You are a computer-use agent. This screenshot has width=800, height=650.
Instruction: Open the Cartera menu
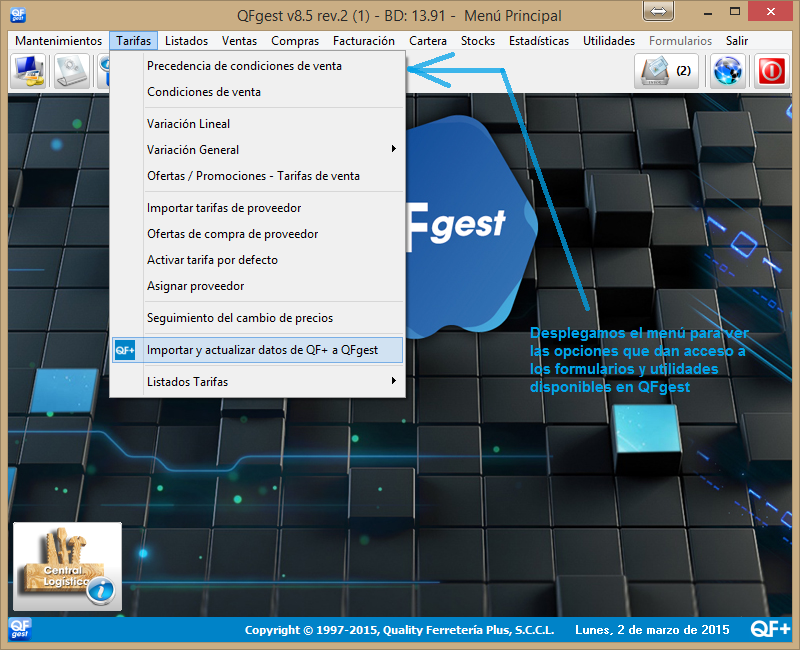(x=428, y=41)
